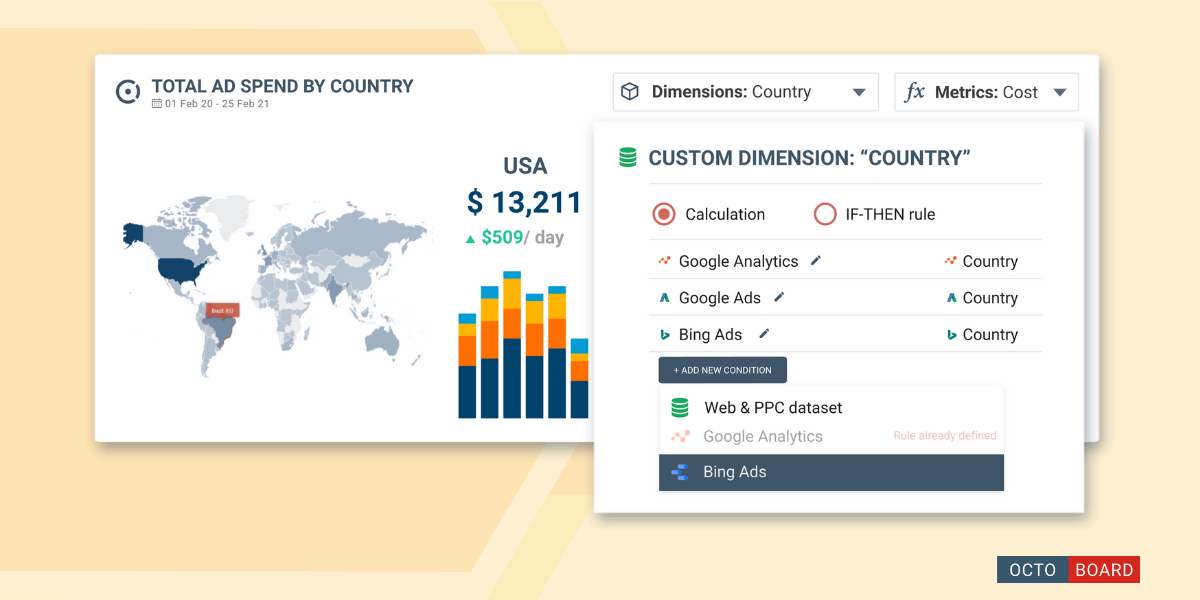Image resolution: width=1200 pixels, height=600 pixels.
Task: Click the cube icon in the Dimensions selector
Action: (630, 92)
